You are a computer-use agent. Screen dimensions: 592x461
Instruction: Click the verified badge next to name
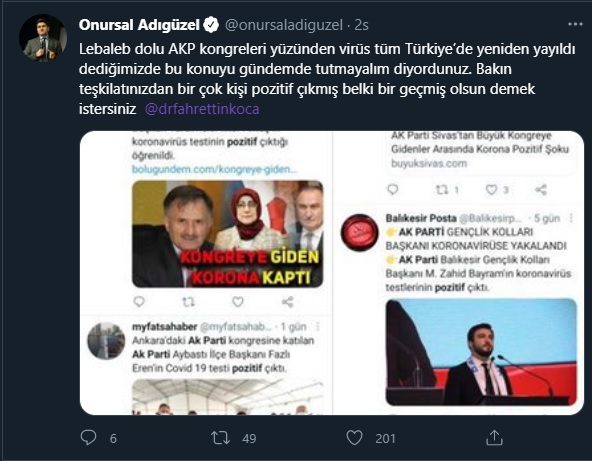[x=211, y=25]
